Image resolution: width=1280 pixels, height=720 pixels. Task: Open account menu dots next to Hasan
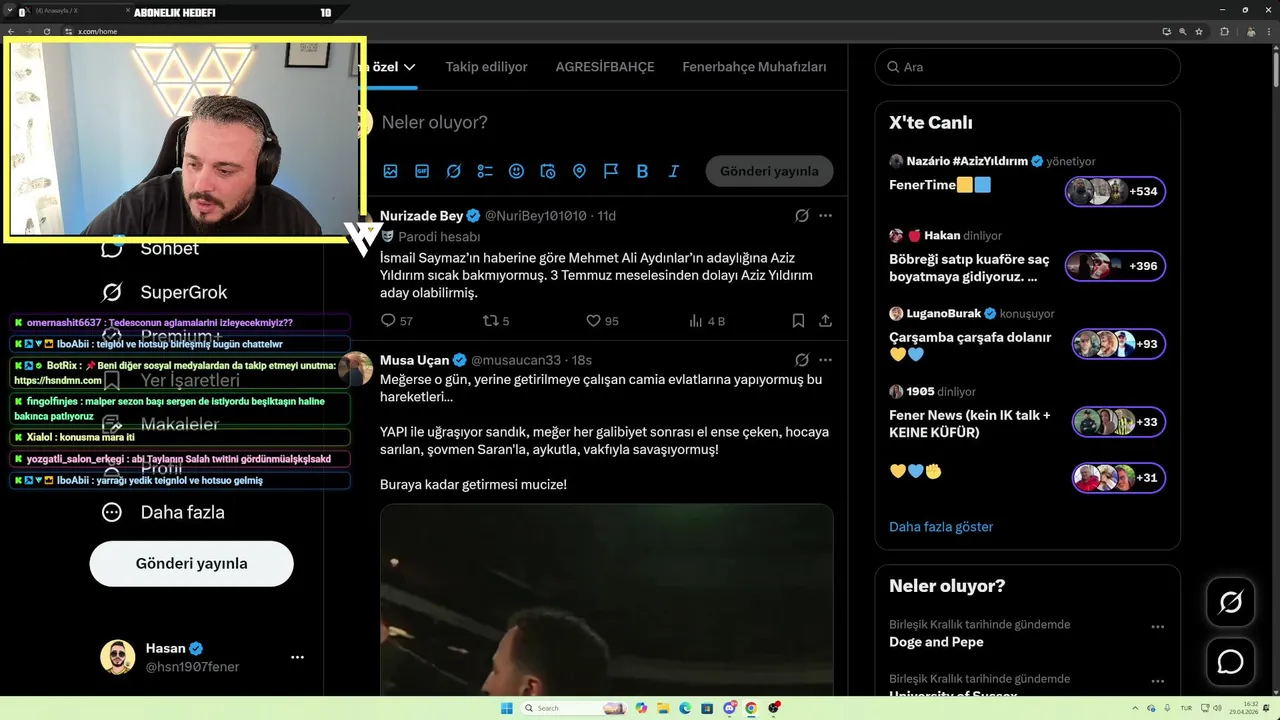[297, 658]
